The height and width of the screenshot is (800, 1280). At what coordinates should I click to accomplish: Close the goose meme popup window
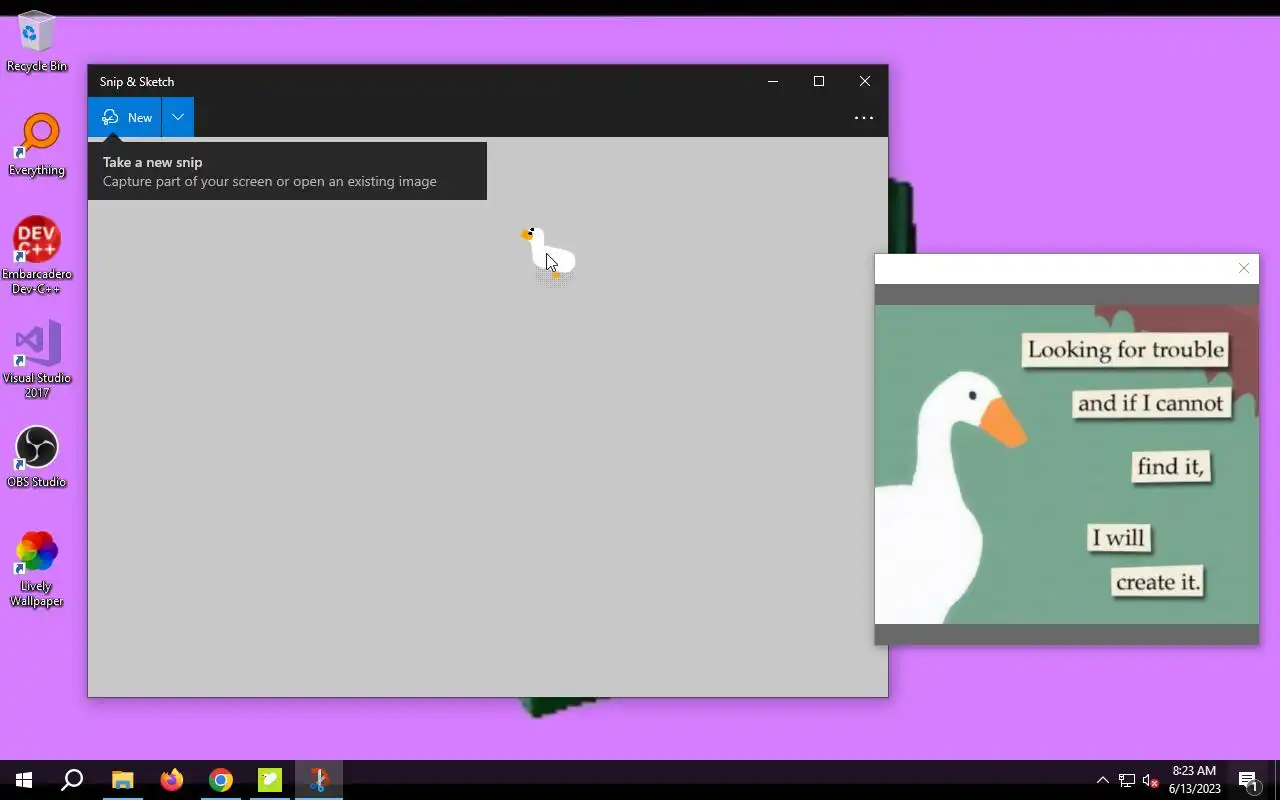[1244, 268]
